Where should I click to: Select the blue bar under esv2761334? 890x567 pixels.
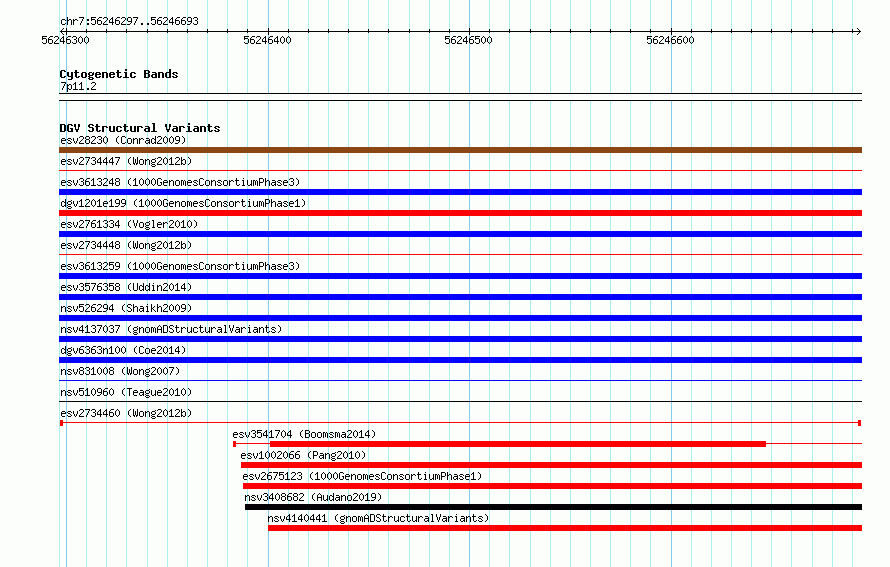tap(460, 234)
